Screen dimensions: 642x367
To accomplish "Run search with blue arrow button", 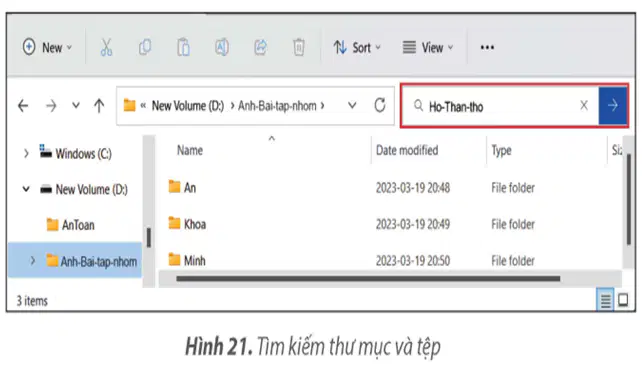I will [613, 106].
